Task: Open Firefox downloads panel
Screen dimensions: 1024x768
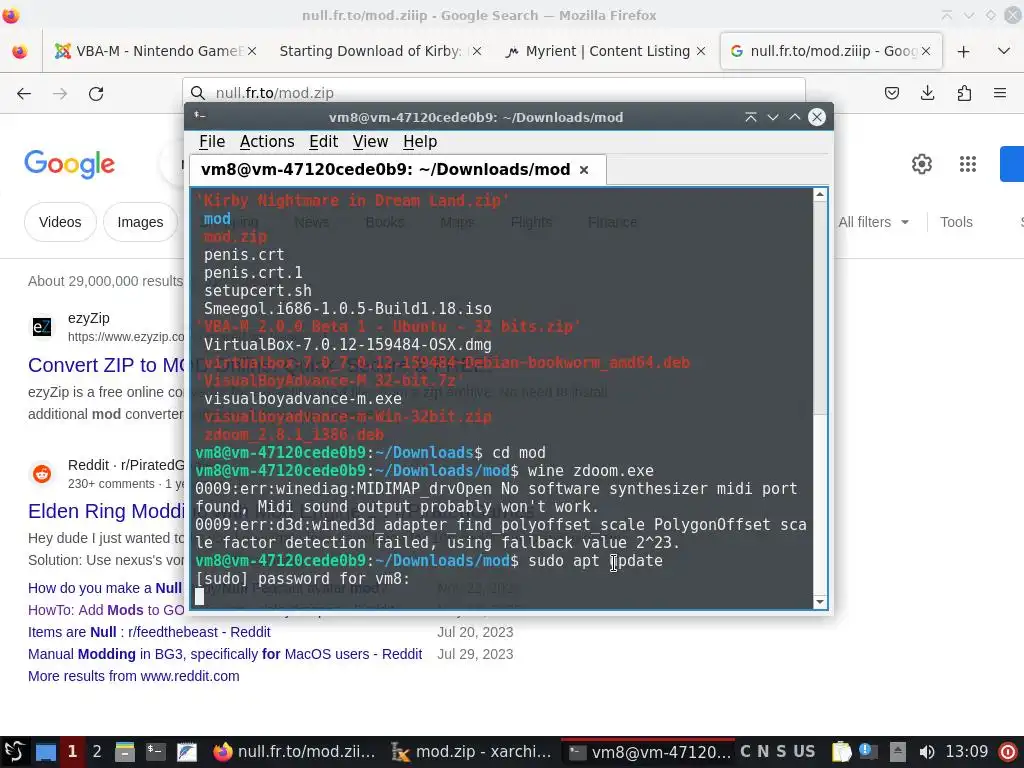Action: (927, 93)
